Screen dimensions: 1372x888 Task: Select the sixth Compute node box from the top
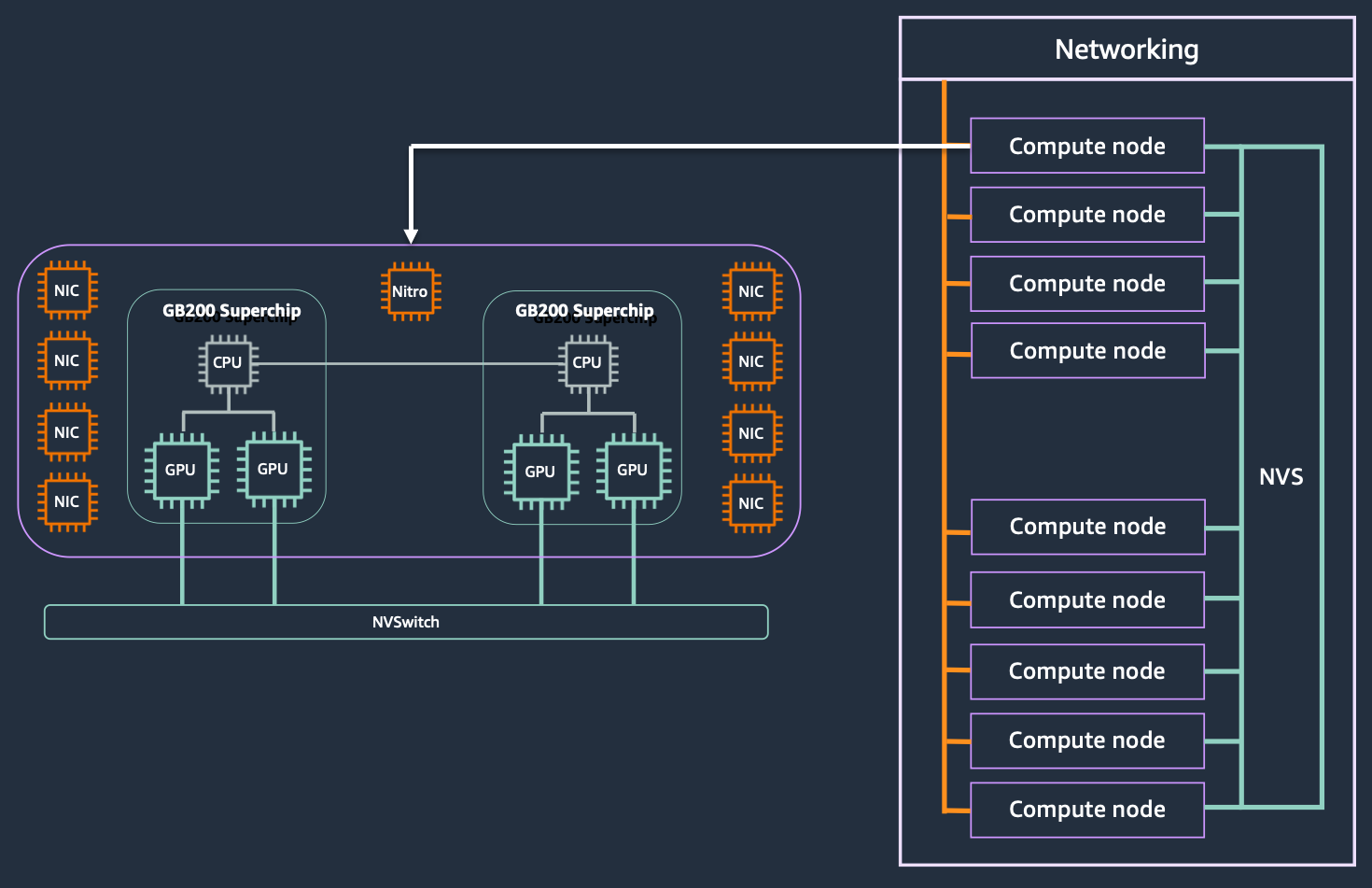click(x=1087, y=599)
